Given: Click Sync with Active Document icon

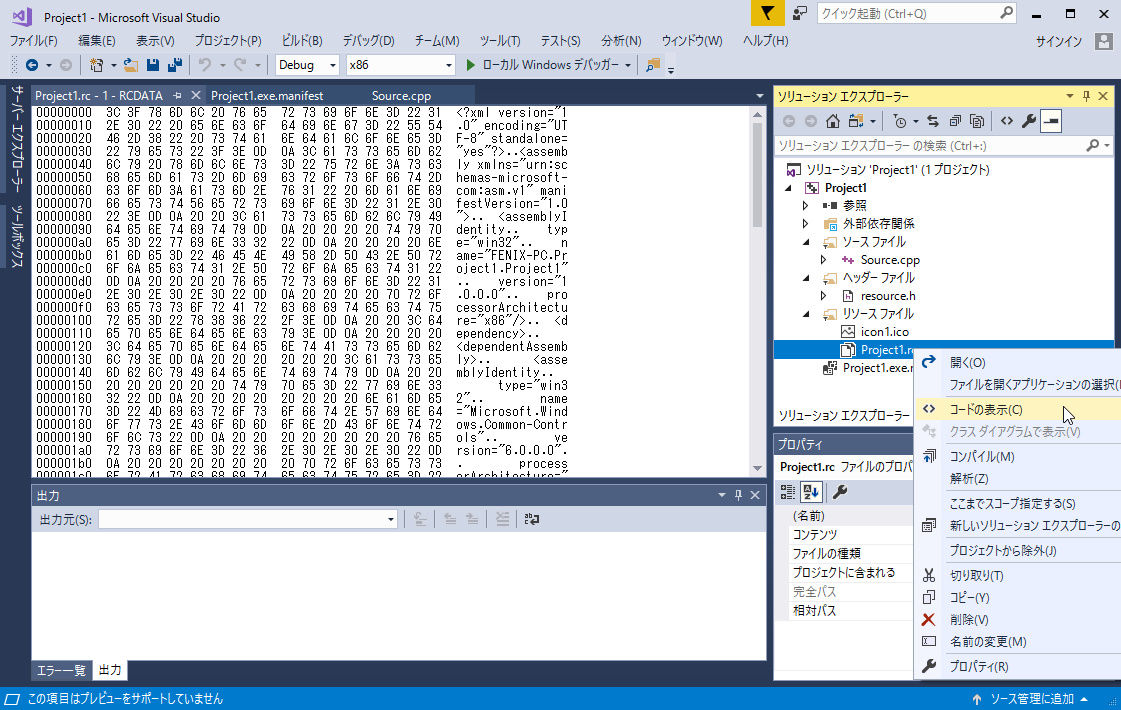Looking at the screenshot, I should pos(933,122).
